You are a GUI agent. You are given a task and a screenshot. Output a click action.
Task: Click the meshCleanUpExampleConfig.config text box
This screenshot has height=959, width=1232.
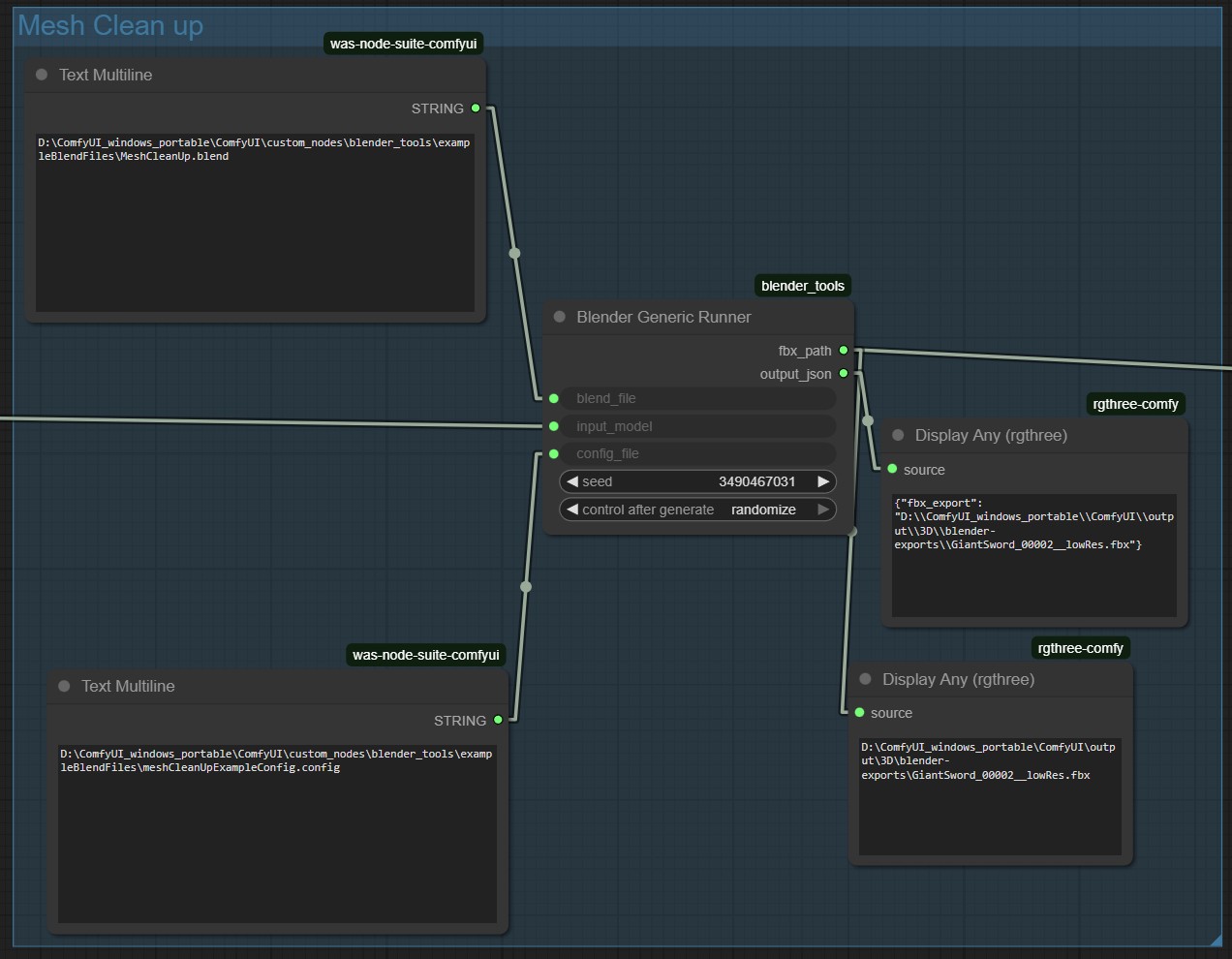tap(277, 834)
